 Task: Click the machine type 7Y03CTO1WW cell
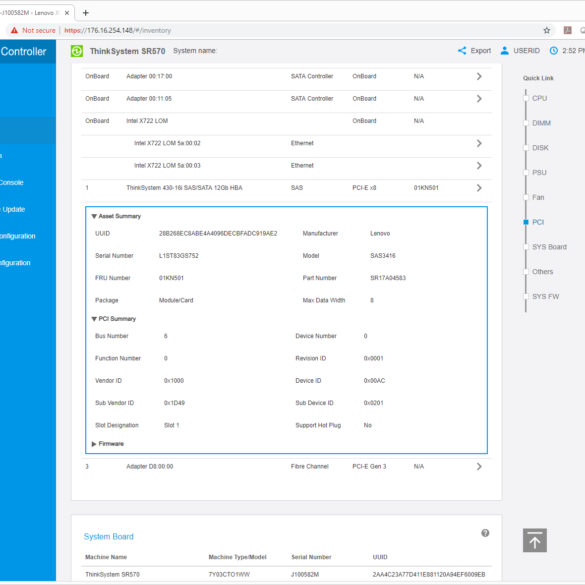click(x=229, y=575)
